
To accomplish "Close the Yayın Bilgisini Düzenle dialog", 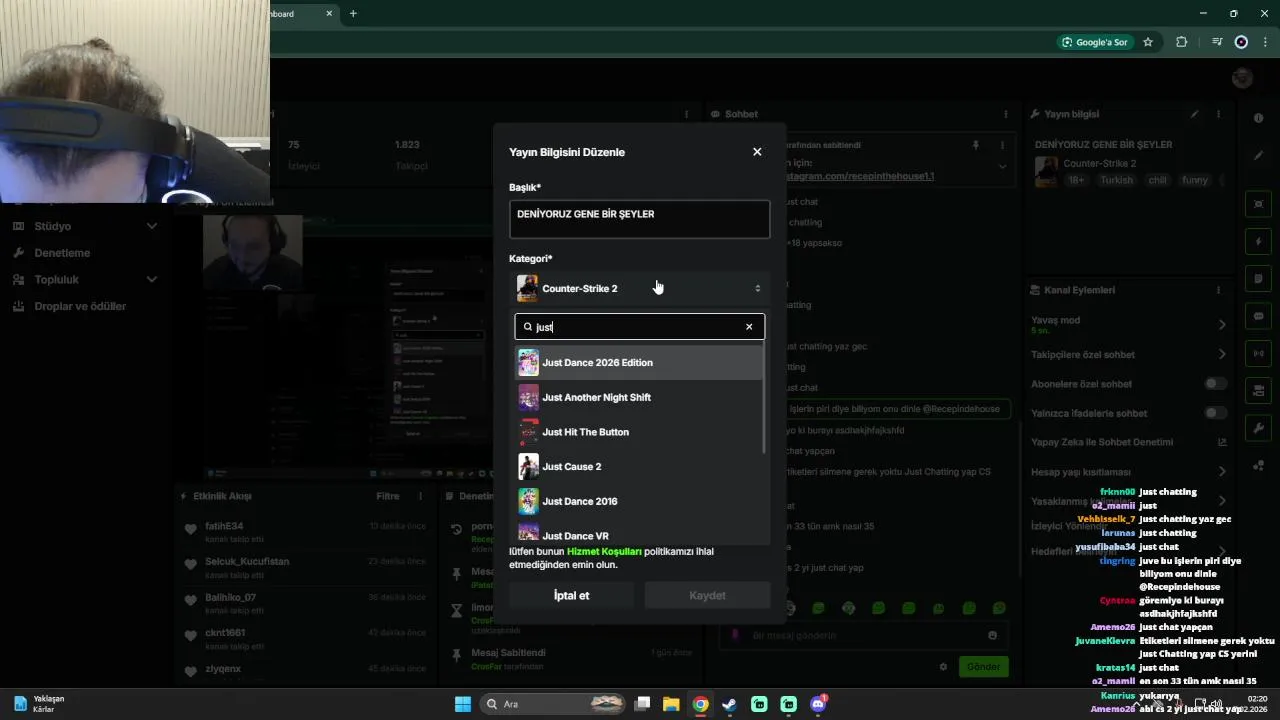I will [x=757, y=152].
